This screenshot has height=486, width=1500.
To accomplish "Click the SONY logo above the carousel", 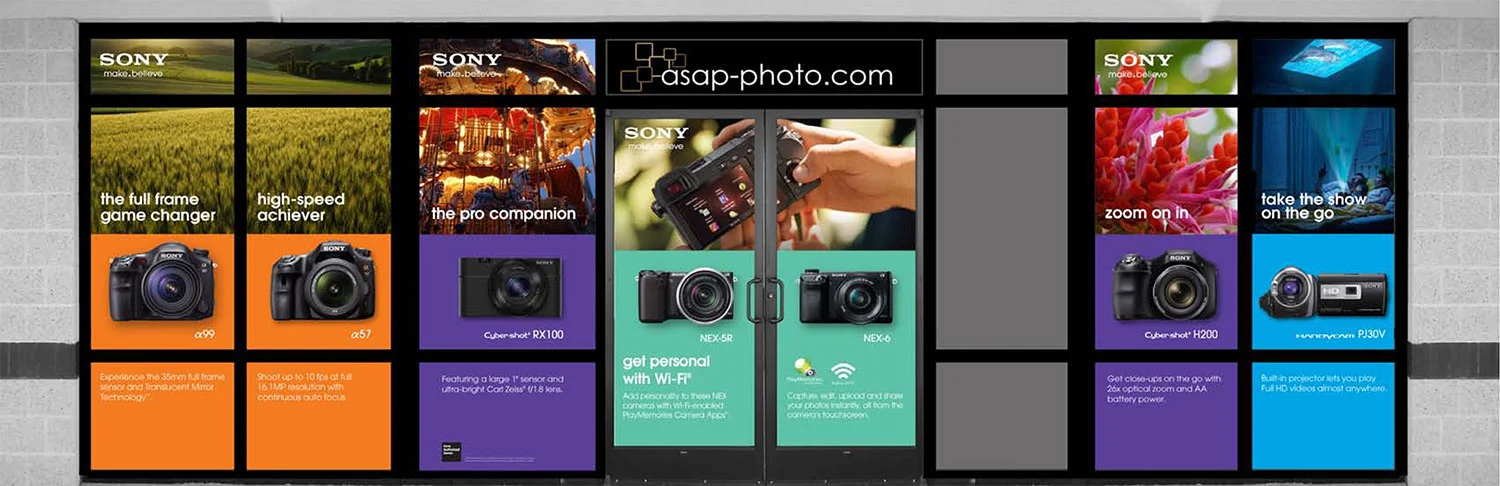I will pyautogui.click(x=466, y=60).
